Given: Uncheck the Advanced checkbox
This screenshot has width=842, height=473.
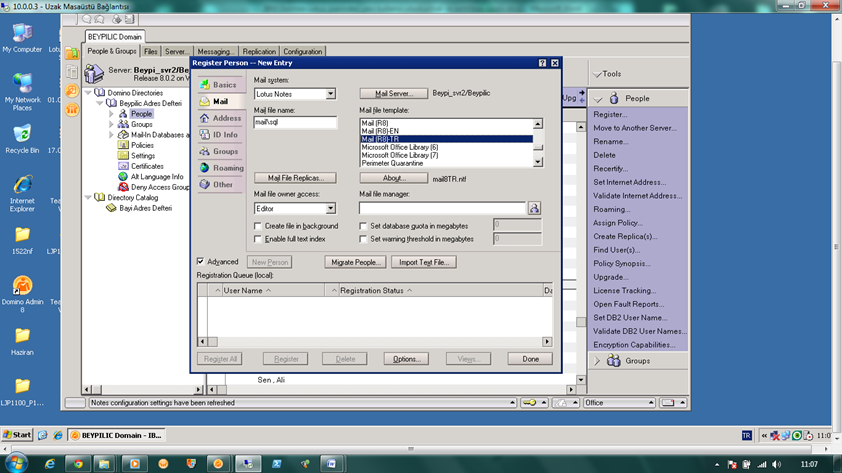Looking at the screenshot, I should pyautogui.click(x=201, y=261).
